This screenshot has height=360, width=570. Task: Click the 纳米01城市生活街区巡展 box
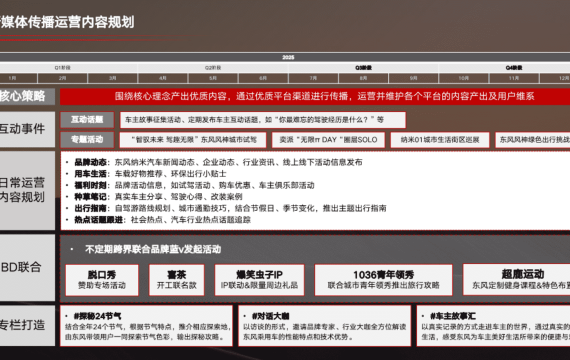pyautogui.click(x=440, y=140)
